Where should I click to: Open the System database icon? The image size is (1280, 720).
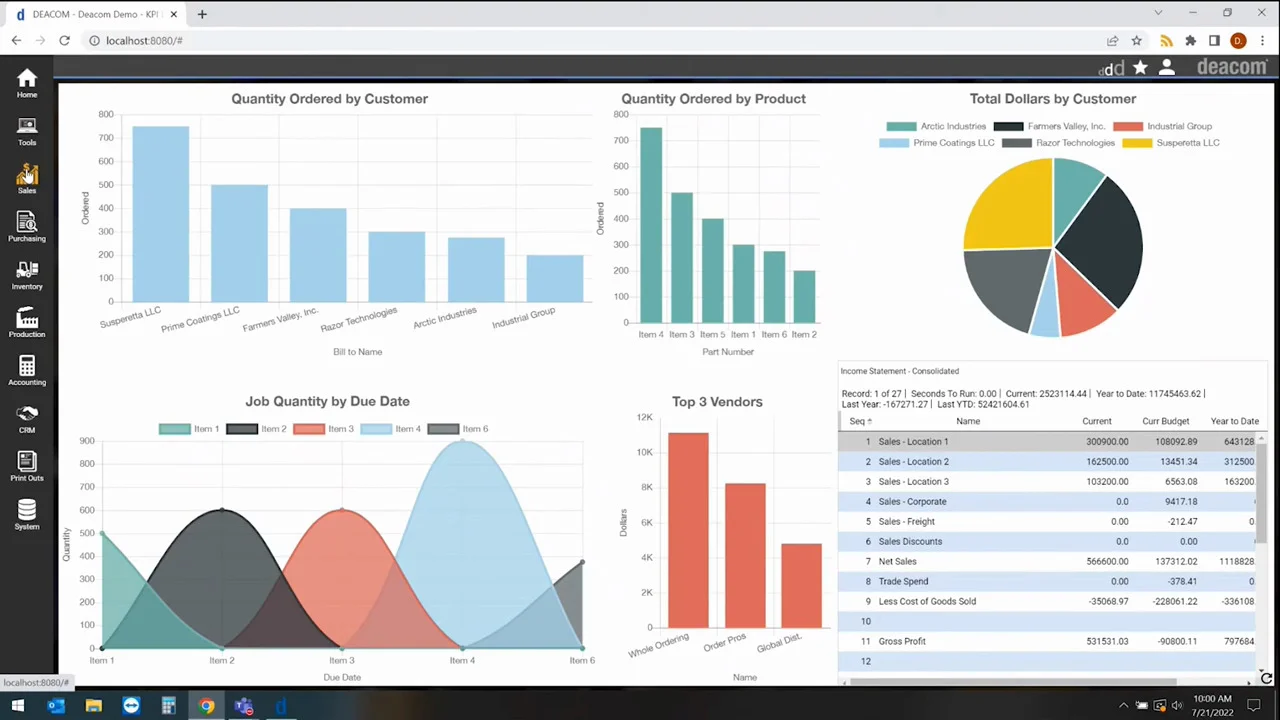click(27, 515)
